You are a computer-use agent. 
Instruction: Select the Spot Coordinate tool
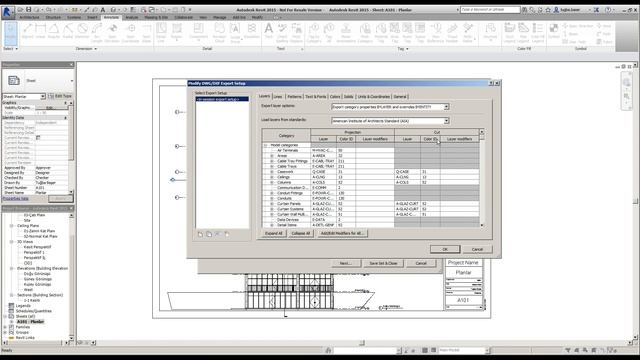[x=131, y=32]
